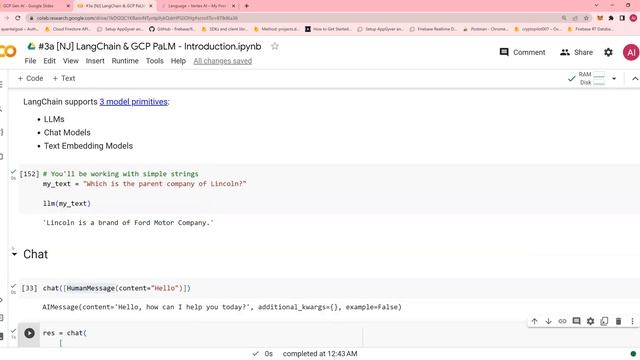The height and width of the screenshot is (360, 640).
Task: Go to Colab home logo
Action: (x=8, y=51)
